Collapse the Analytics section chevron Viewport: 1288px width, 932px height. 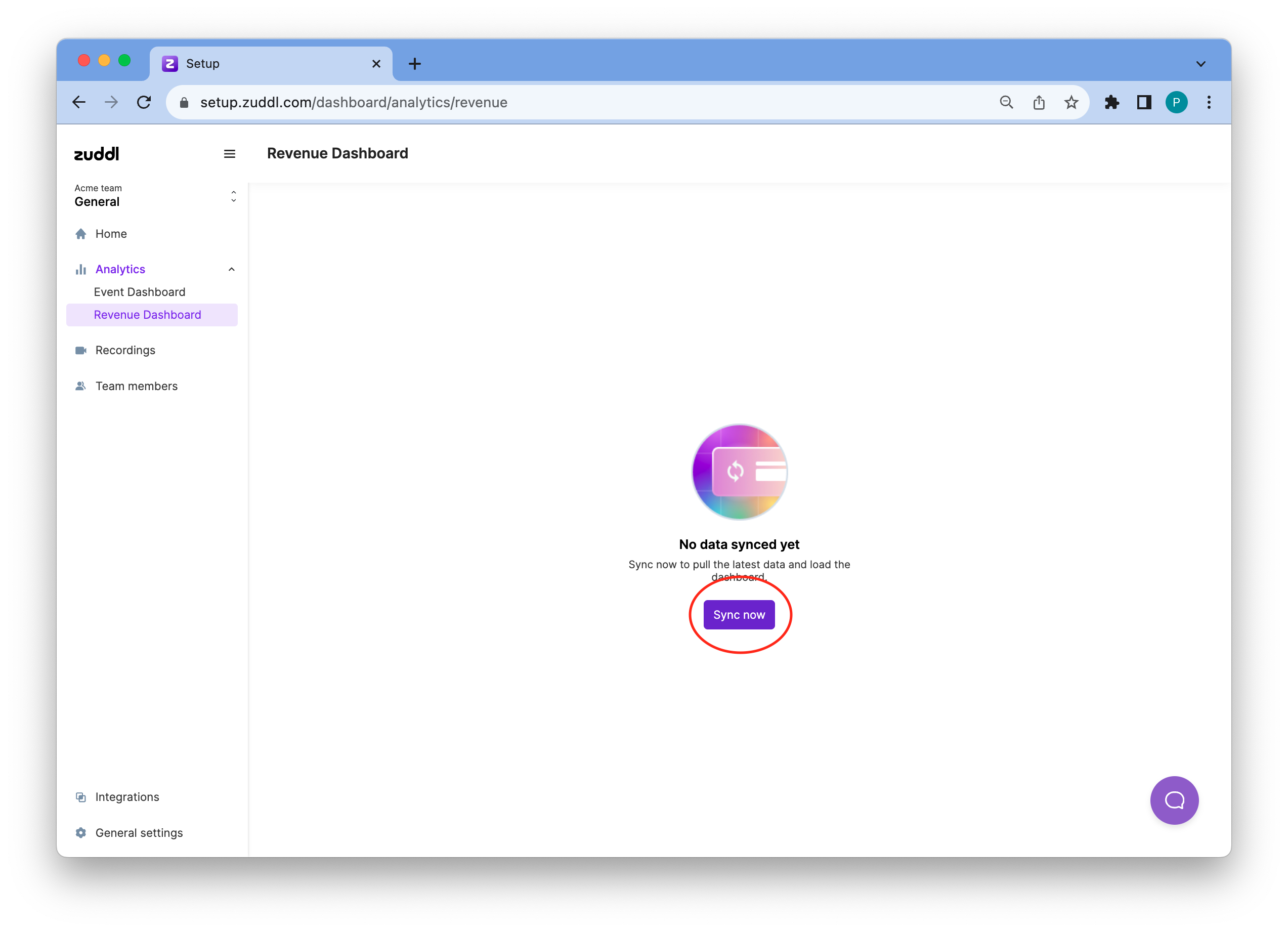click(232, 269)
